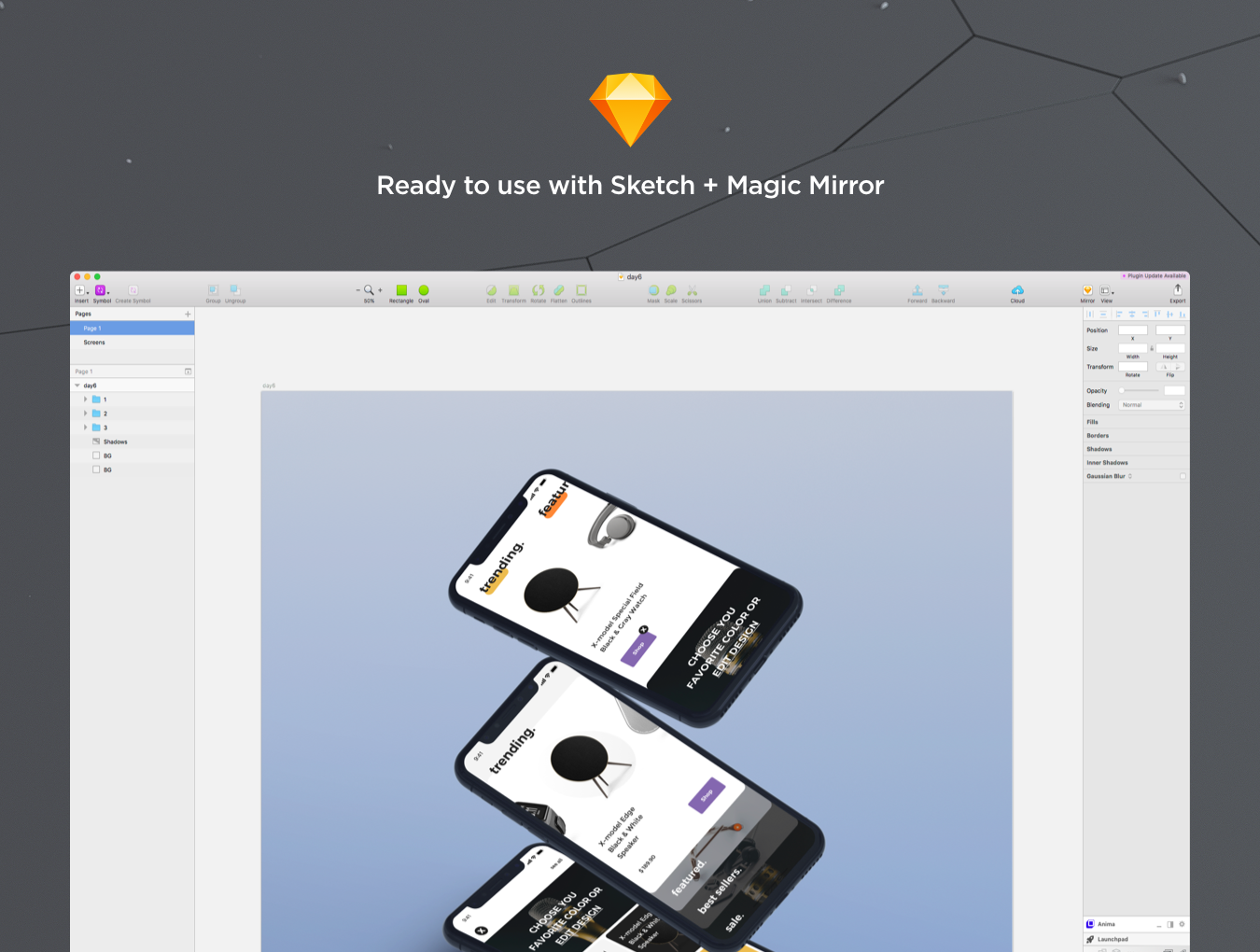Enable the Gaussian Blur checkbox
This screenshot has width=1260, height=952.
click(x=1183, y=476)
